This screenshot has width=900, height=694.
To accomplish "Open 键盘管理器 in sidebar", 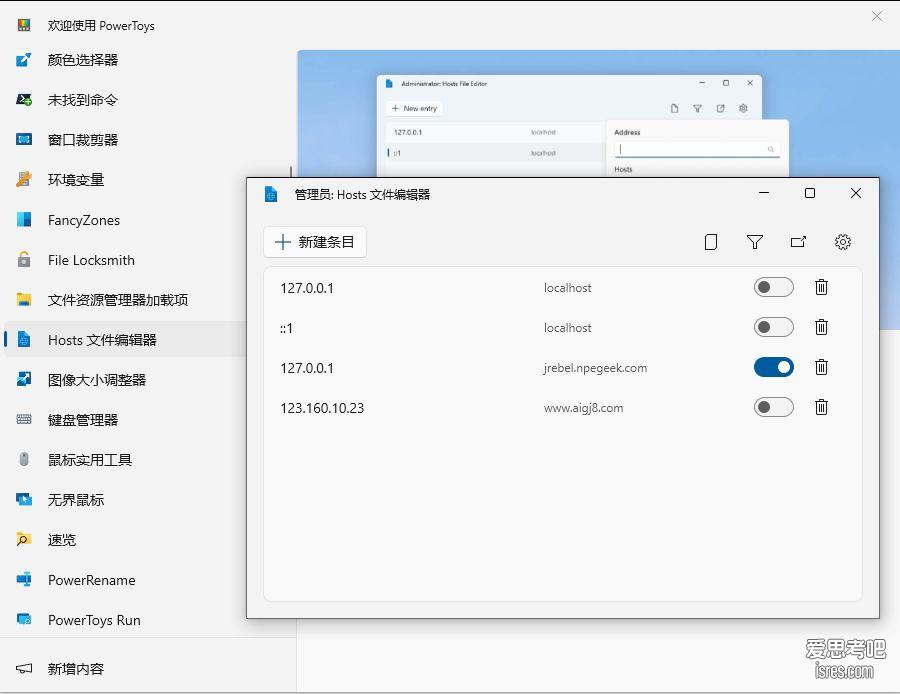I will click(83, 420).
